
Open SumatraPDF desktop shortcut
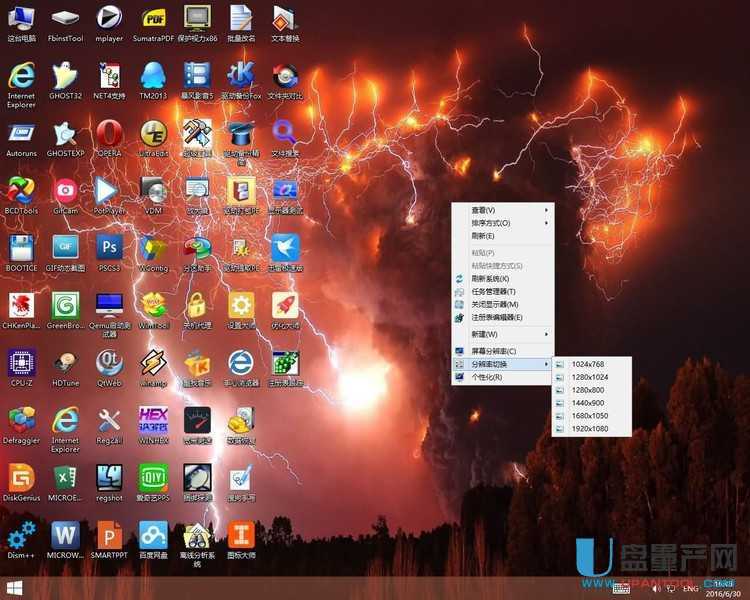153,24
